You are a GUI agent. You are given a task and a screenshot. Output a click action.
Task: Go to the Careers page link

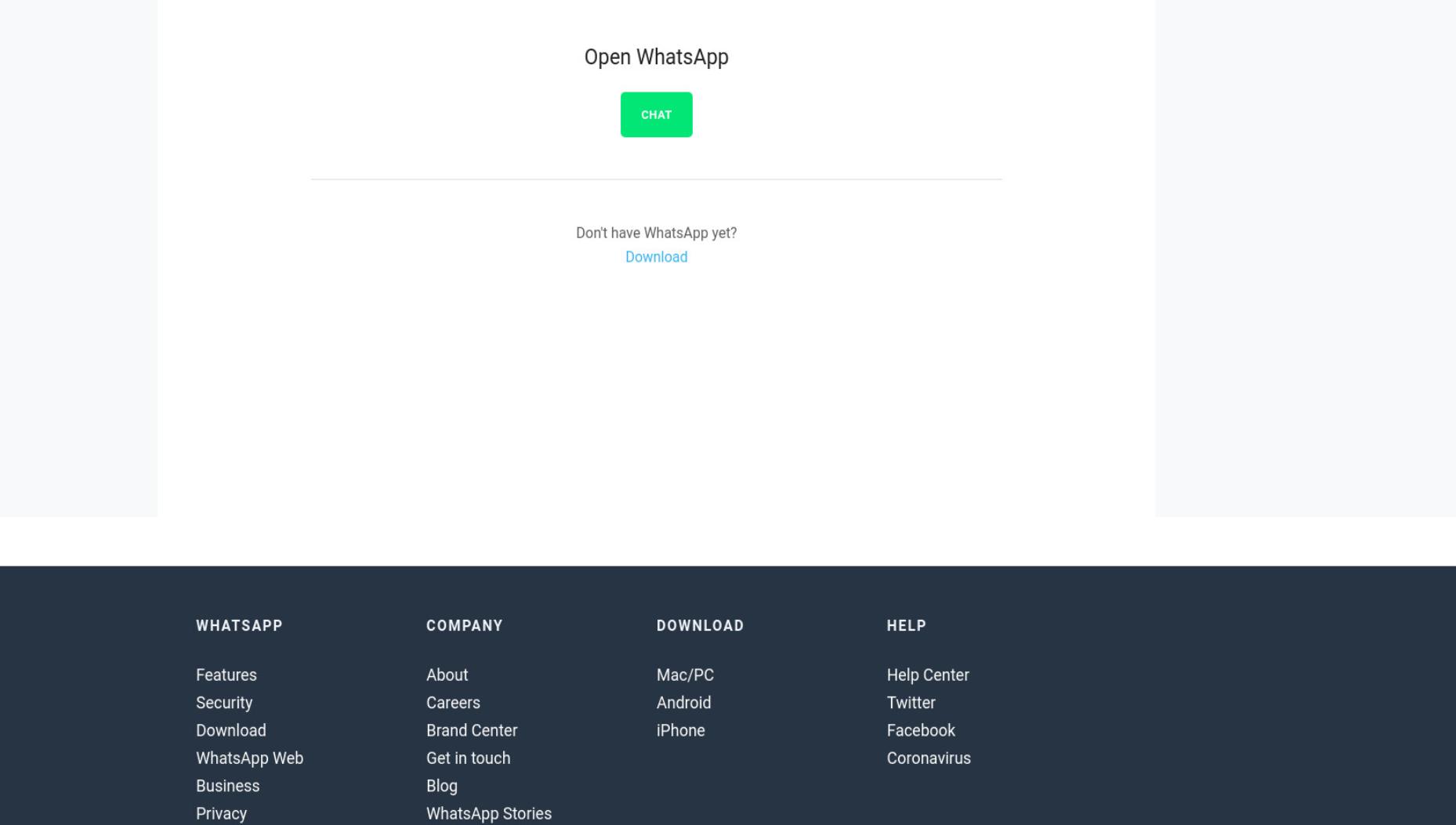(453, 703)
